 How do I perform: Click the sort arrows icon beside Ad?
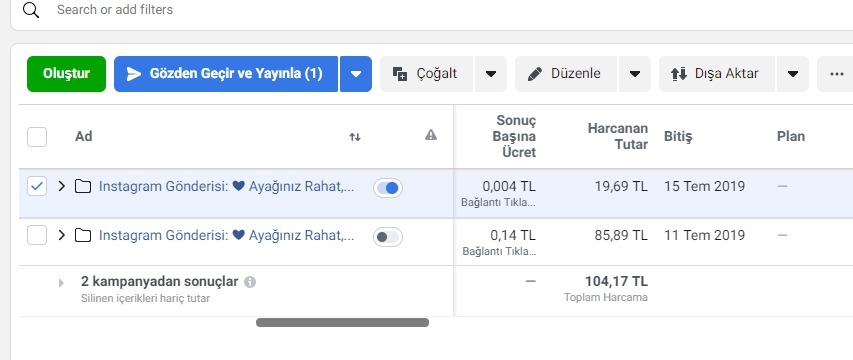(355, 137)
